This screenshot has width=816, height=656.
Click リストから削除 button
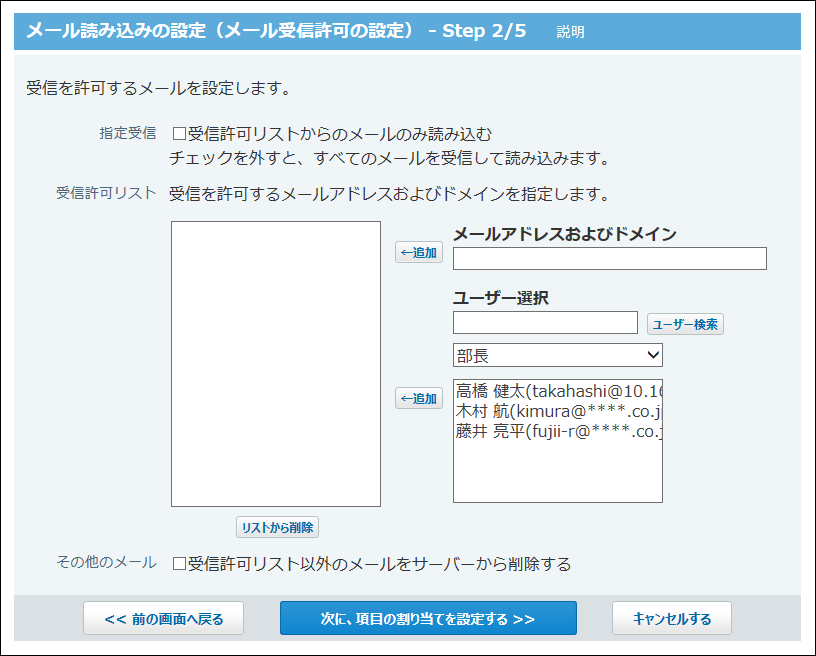277,527
